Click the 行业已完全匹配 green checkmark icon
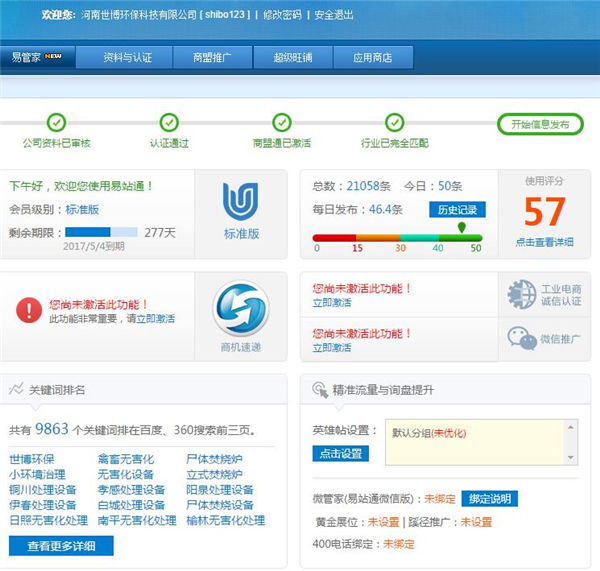 (x=395, y=123)
